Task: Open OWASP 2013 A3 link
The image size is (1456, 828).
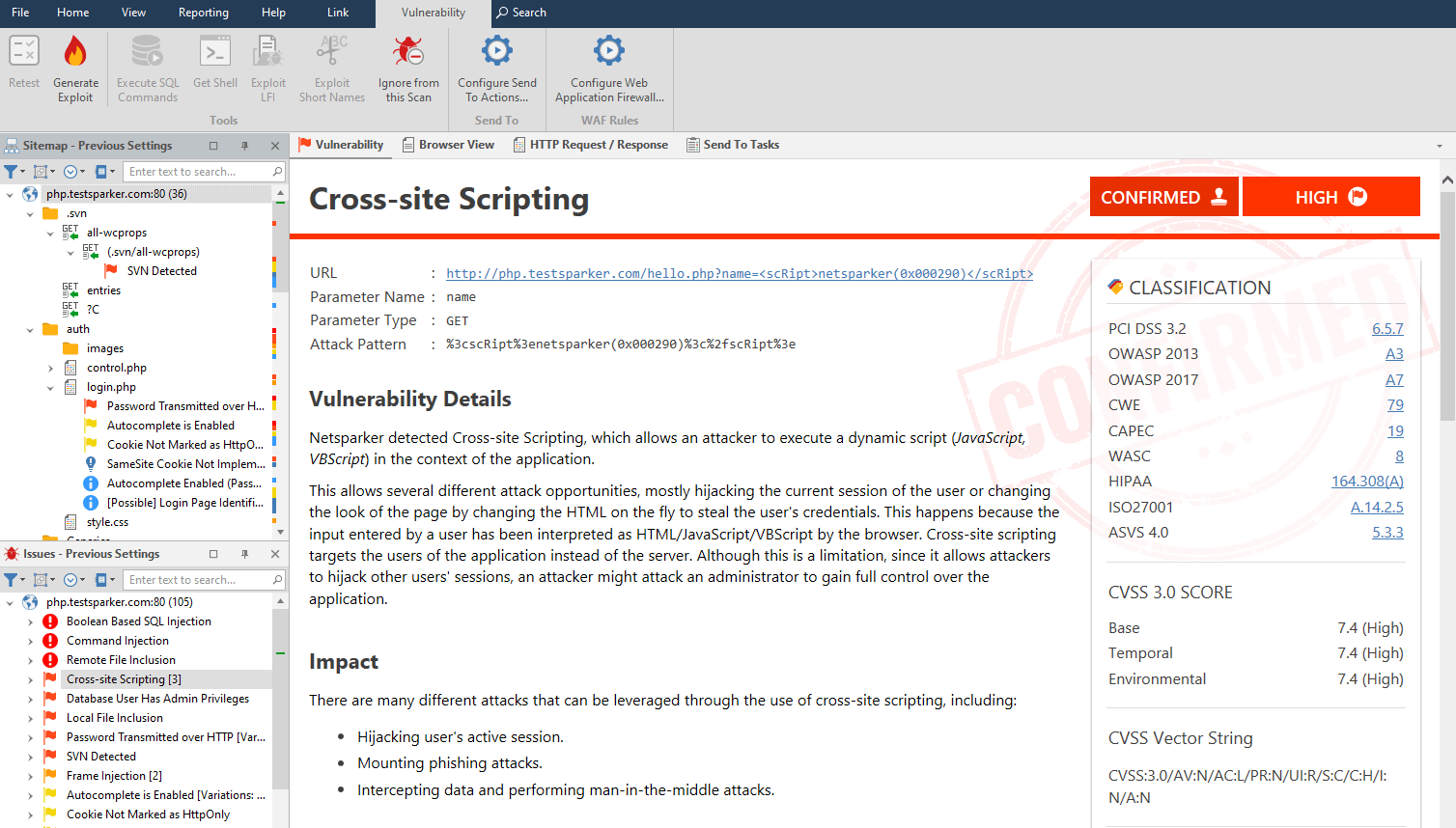Action: (1394, 354)
